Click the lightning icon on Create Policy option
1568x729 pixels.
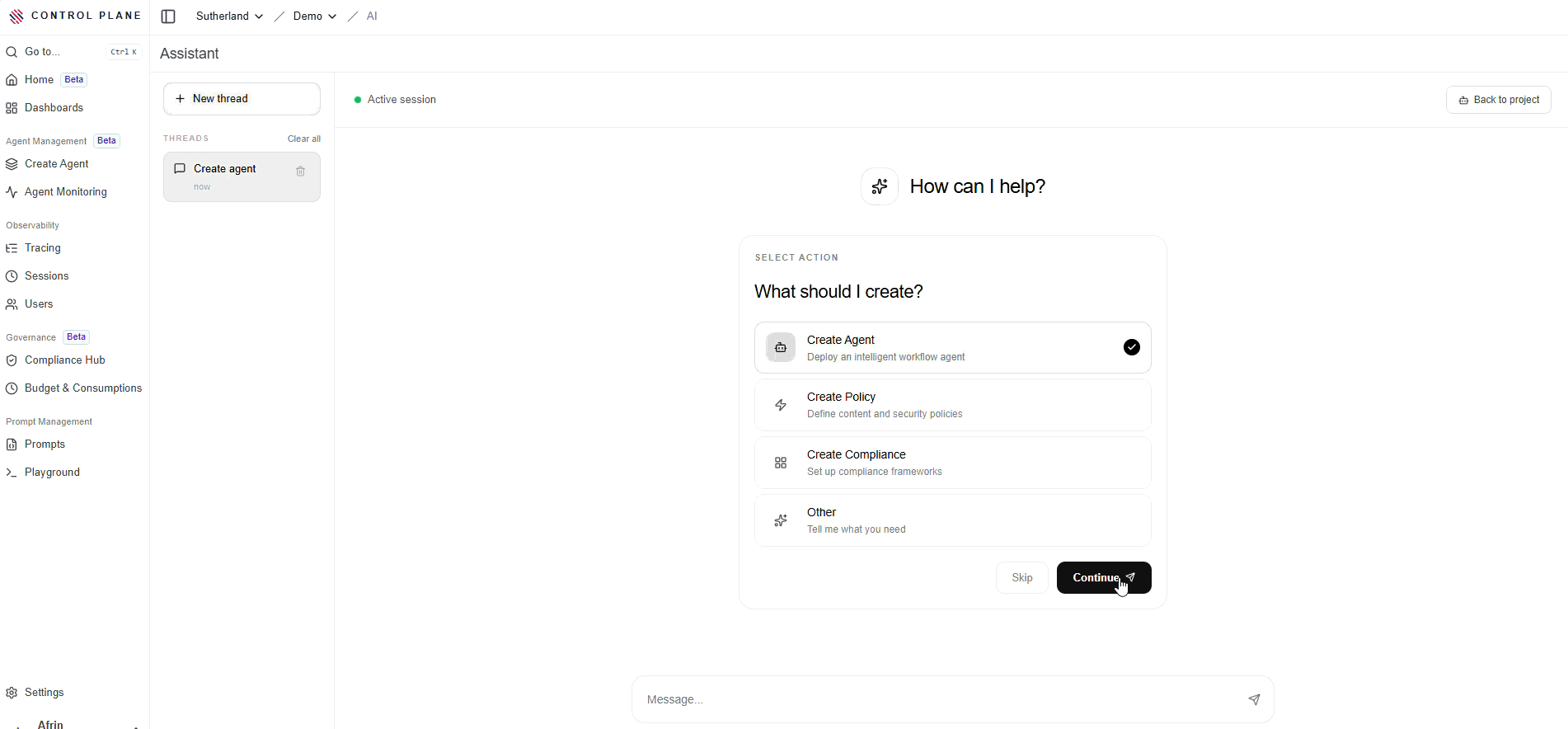pyautogui.click(x=781, y=405)
